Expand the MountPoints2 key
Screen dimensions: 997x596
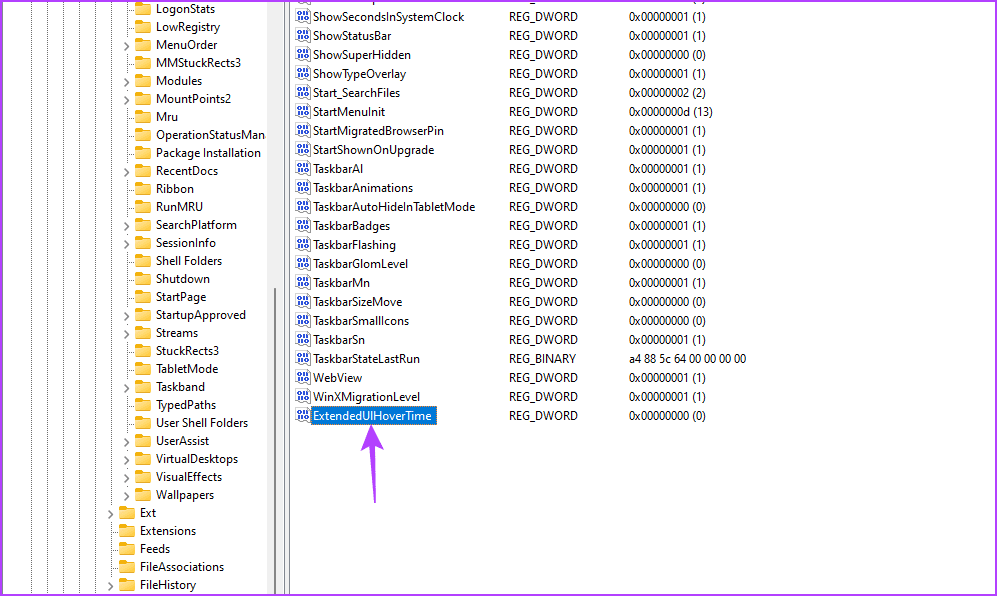(x=126, y=100)
